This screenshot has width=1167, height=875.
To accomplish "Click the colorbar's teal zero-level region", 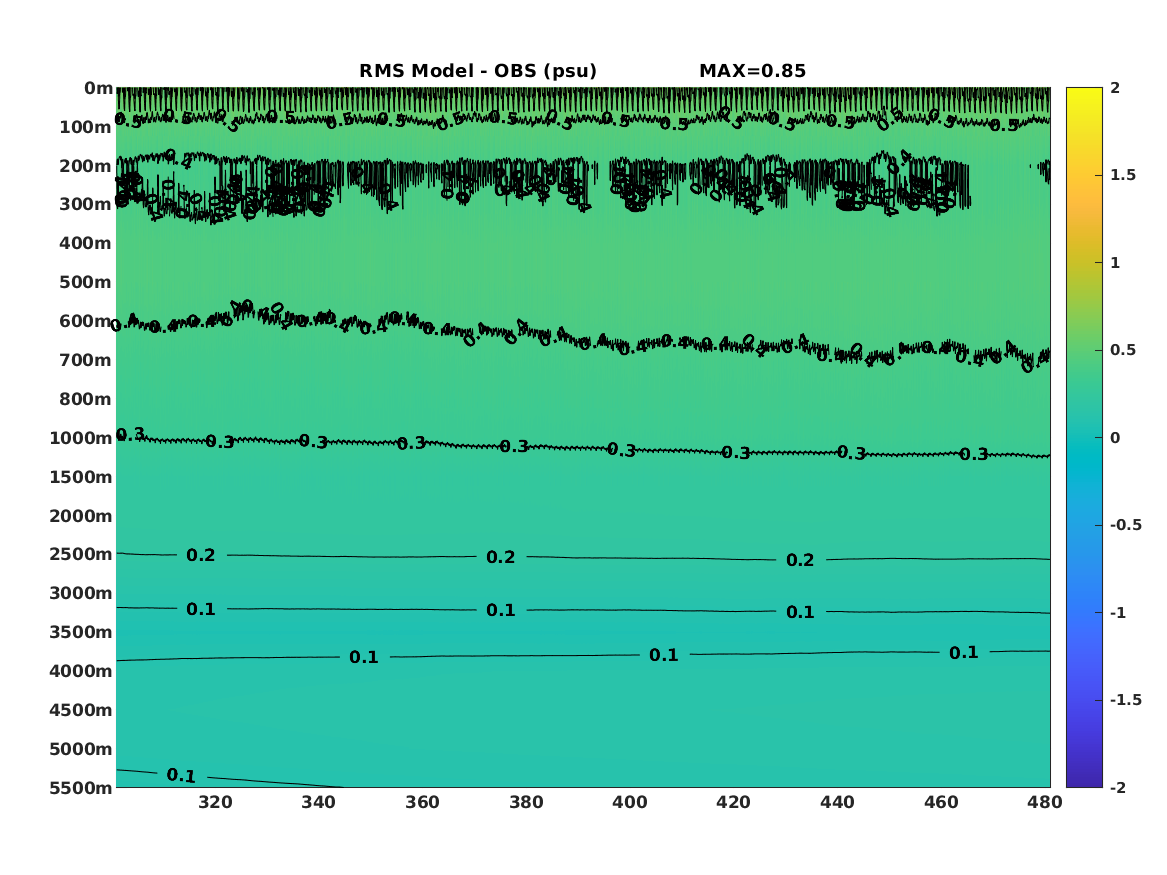I will (1084, 438).
